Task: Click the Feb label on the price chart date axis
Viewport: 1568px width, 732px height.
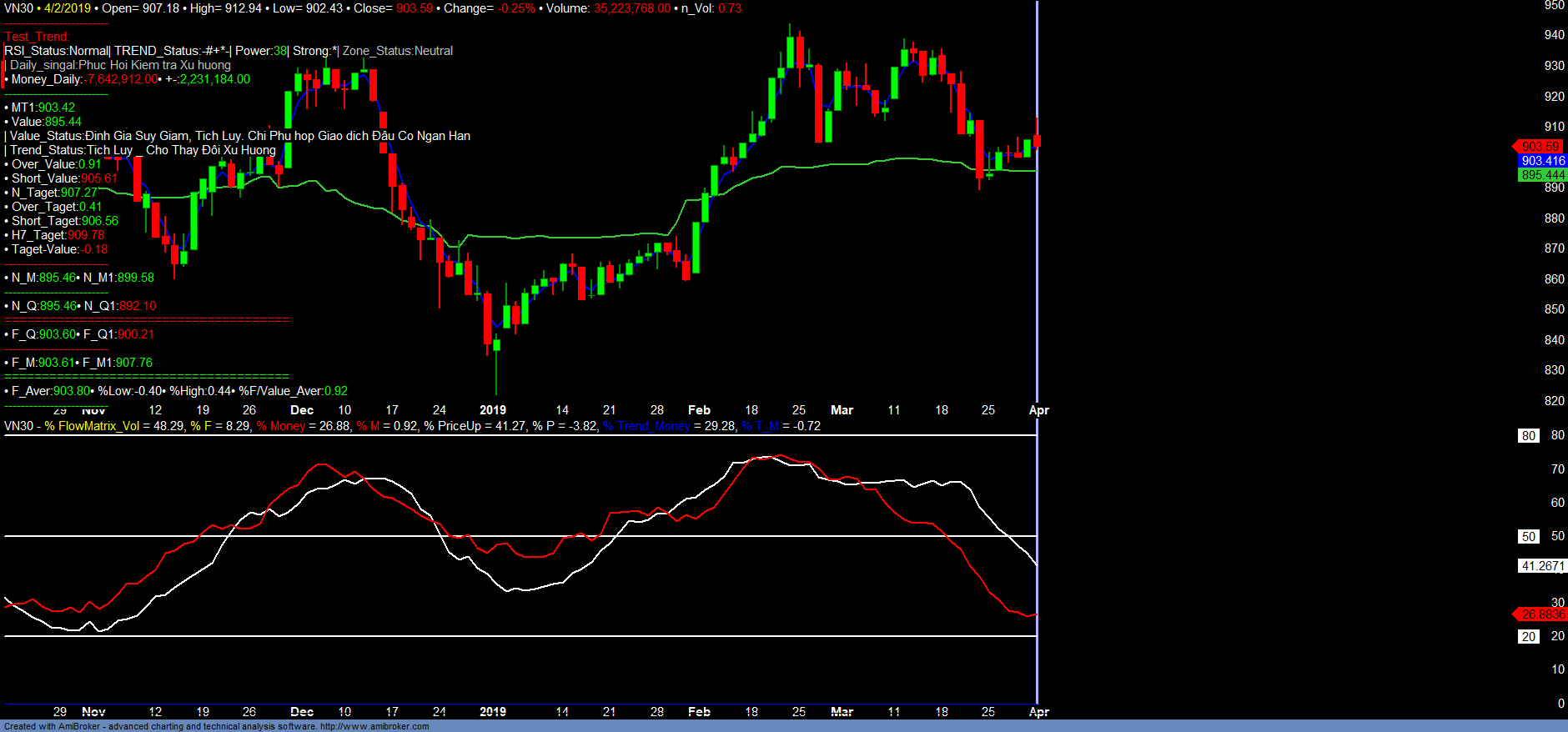Action: (x=699, y=410)
